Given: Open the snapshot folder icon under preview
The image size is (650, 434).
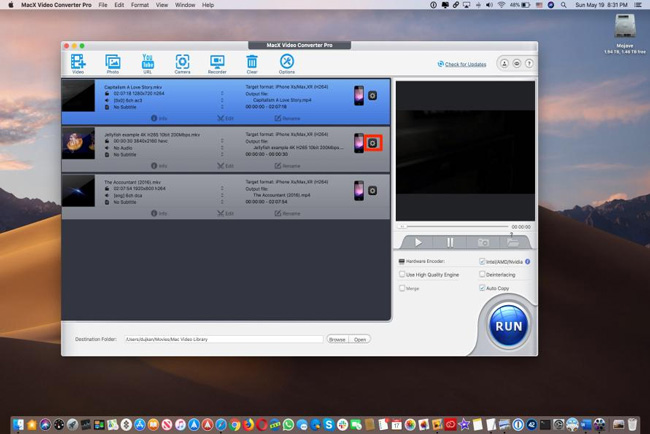Looking at the screenshot, I should [x=513, y=242].
